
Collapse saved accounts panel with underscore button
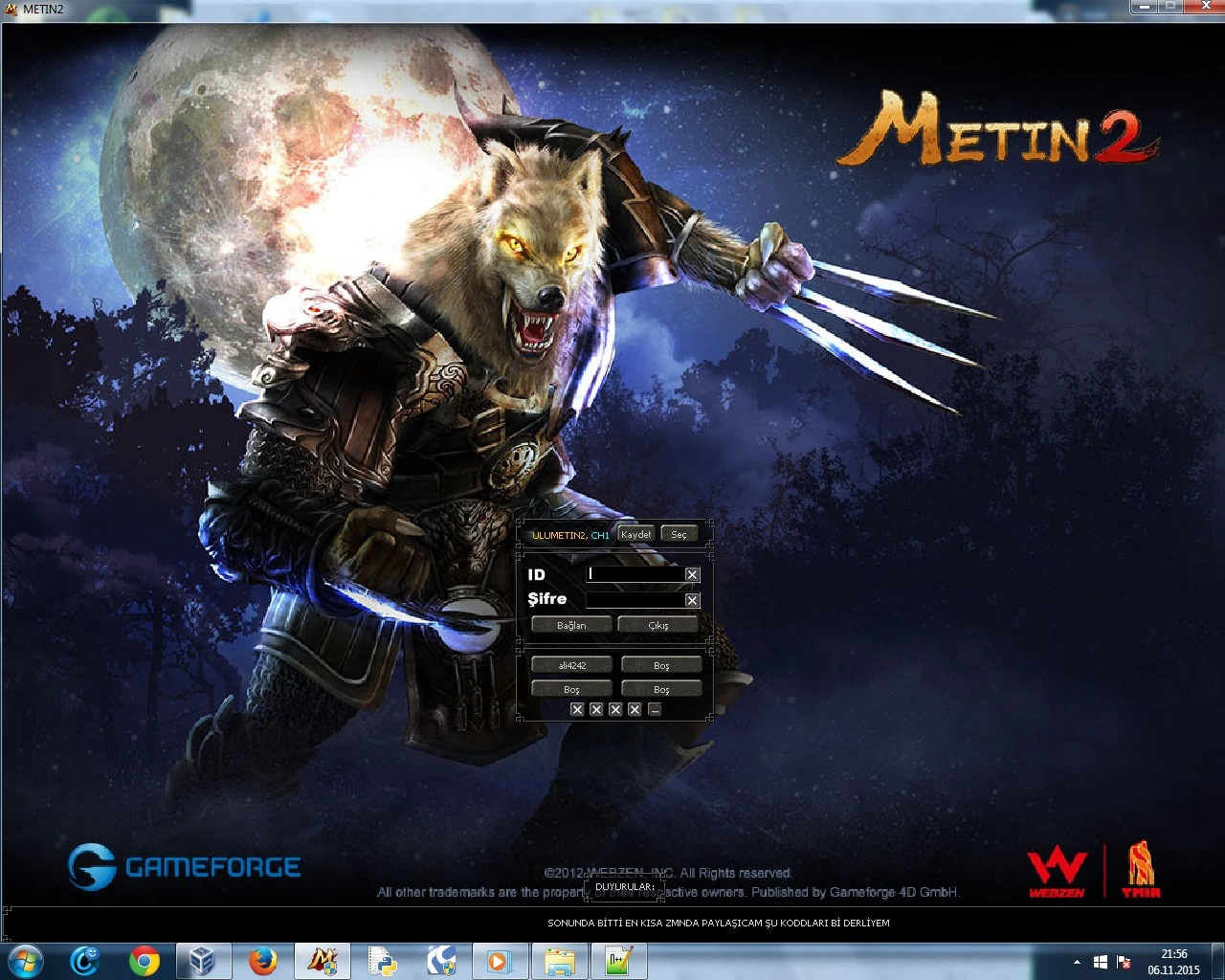tap(655, 709)
